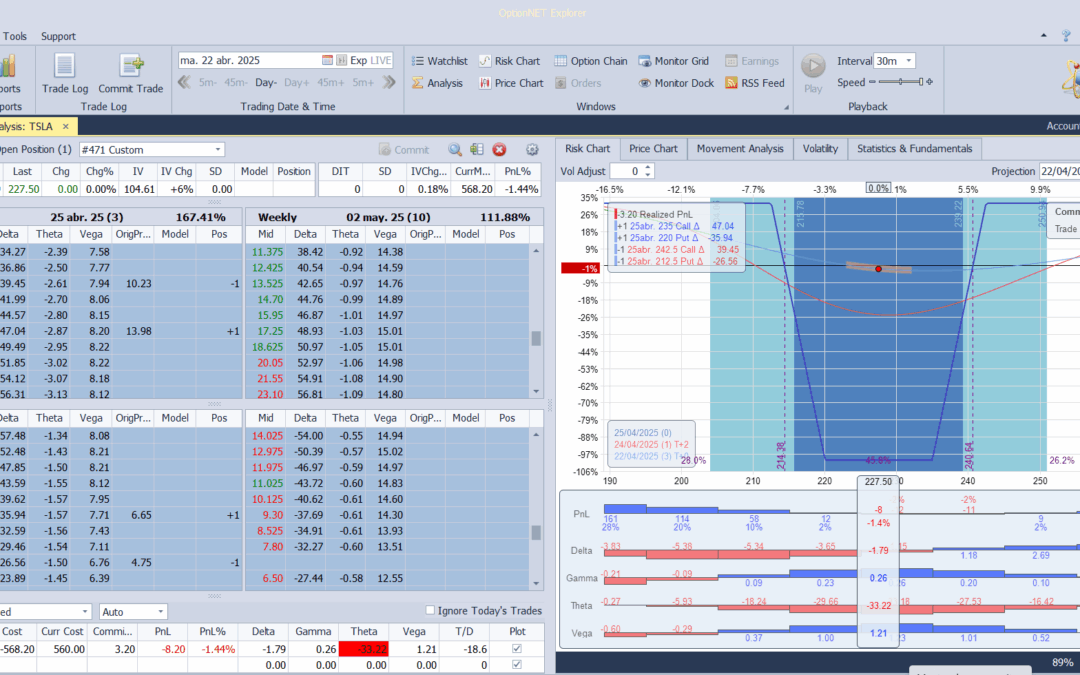Switch to the Volatility tab

[x=820, y=149]
